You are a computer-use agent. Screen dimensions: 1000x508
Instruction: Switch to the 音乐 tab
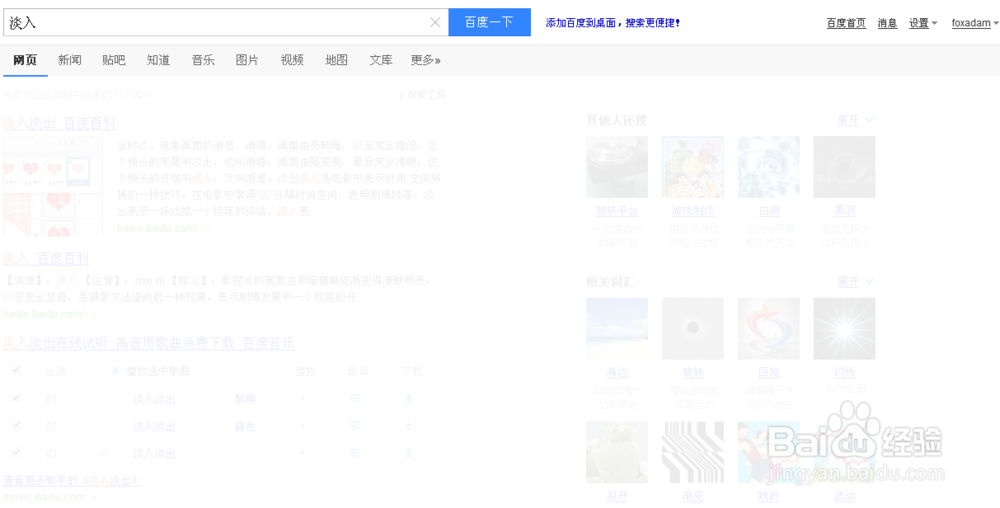(203, 61)
